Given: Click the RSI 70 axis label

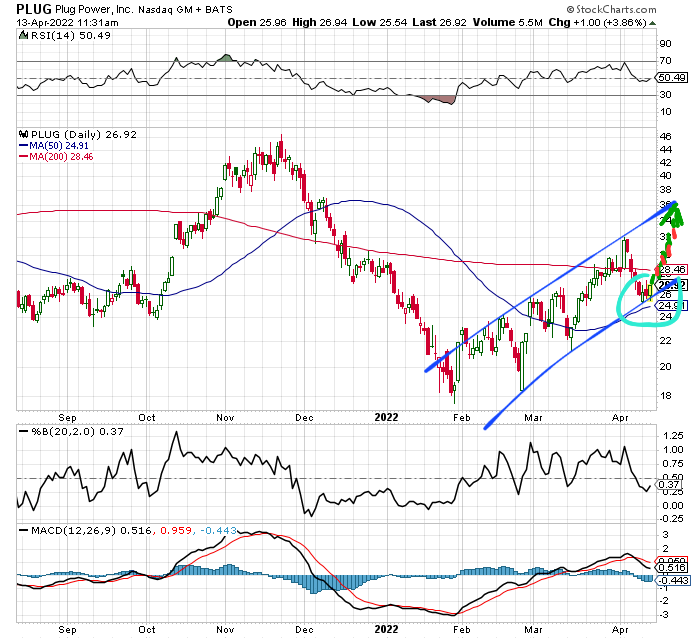Looking at the screenshot, I should coord(665,60).
